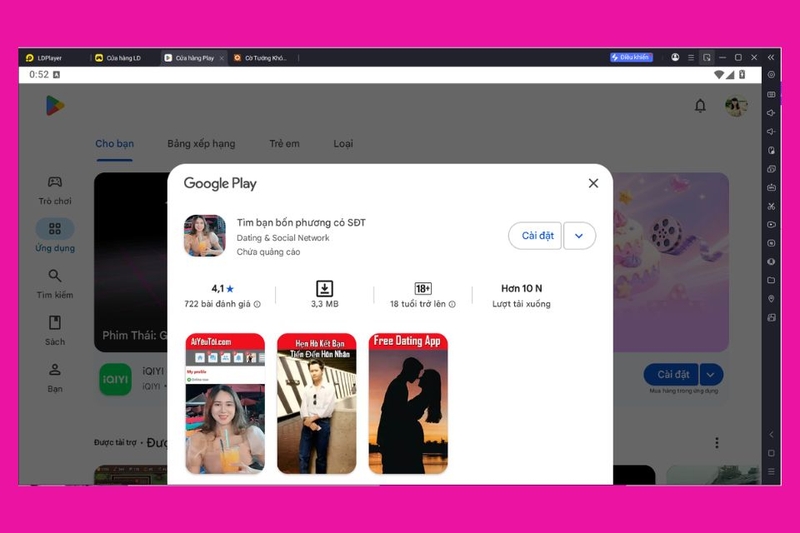Image resolution: width=800 pixels, height=533 pixels.
Task: Click the background blue Cài đặt button for iQIYI
Action: pyautogui.click(x=671, y=374)
